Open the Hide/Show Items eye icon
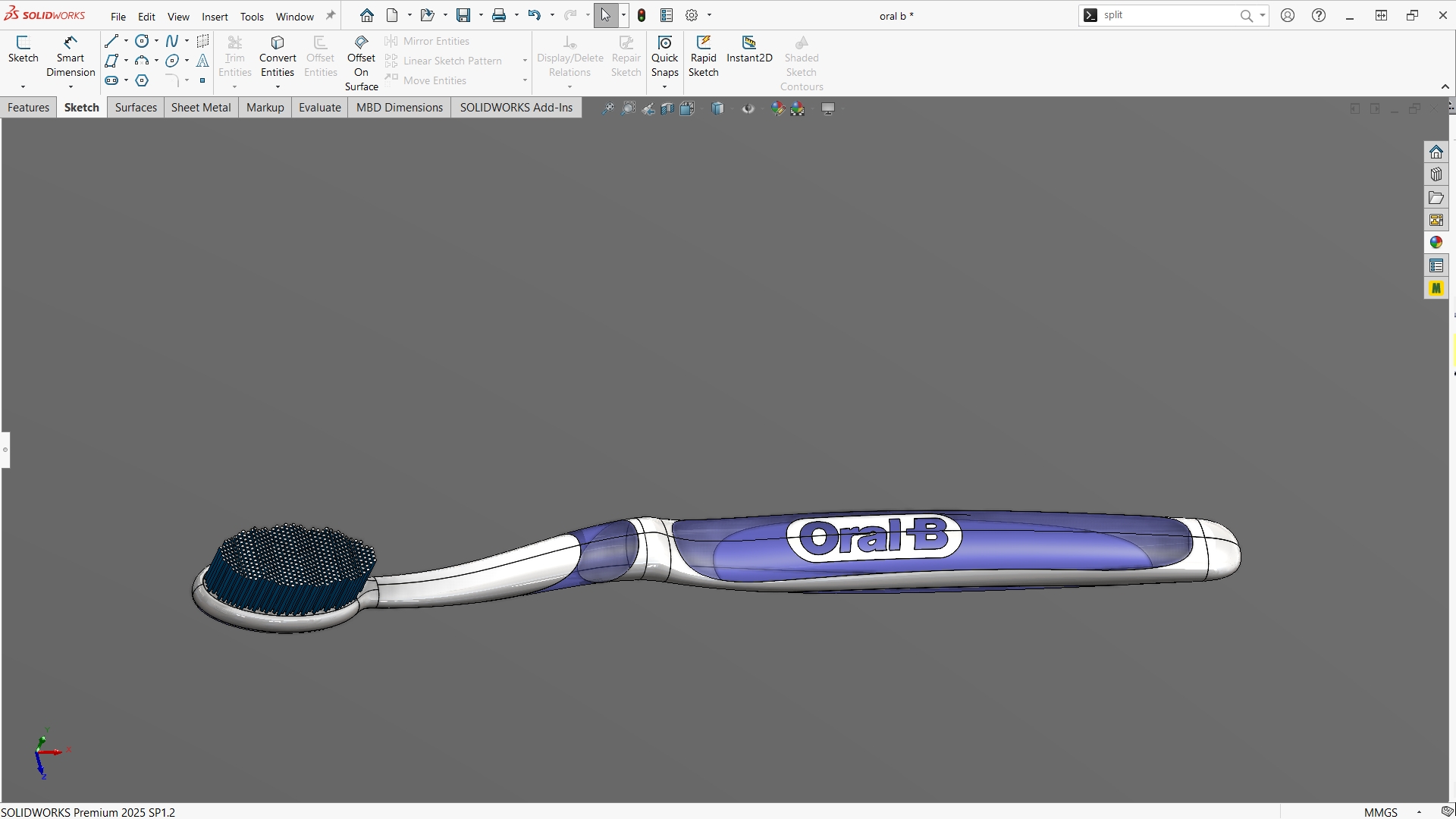The height and width of the screenshot is (819, 1456). [x=748, y=108]
